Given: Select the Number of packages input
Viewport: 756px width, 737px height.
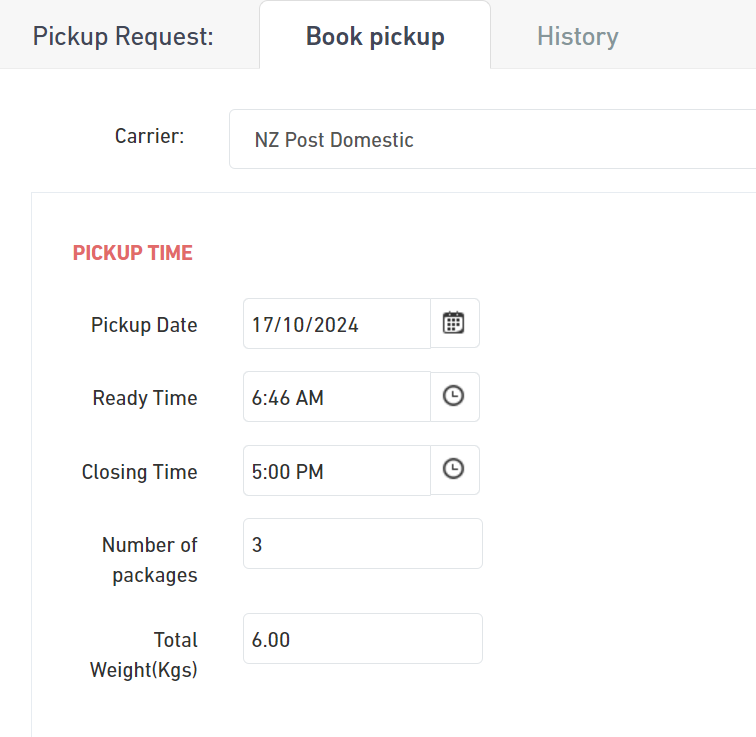Looking at the screenshot, I should (363, 544).
